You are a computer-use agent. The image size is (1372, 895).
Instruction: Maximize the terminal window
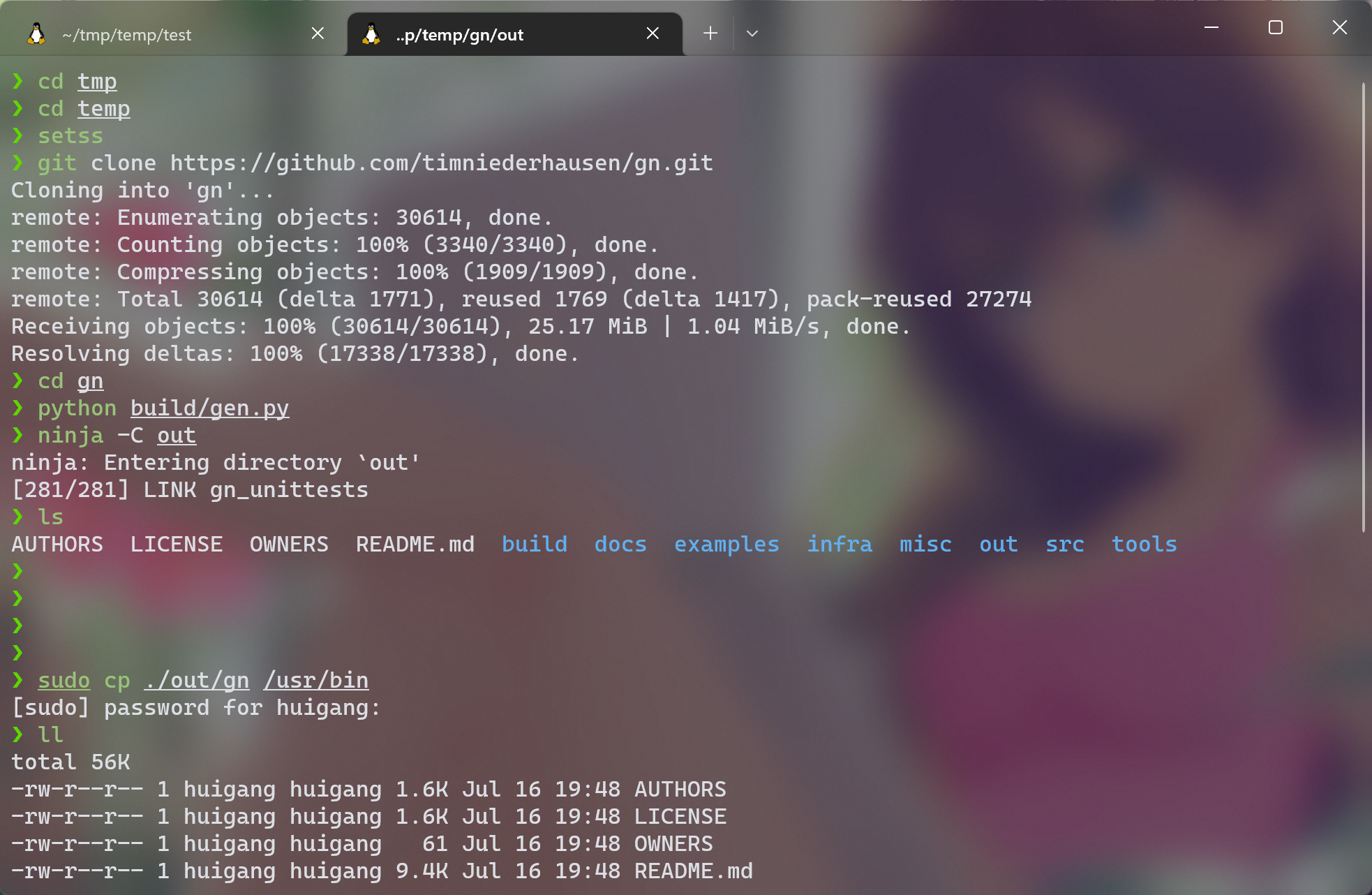click(1276, 28)
